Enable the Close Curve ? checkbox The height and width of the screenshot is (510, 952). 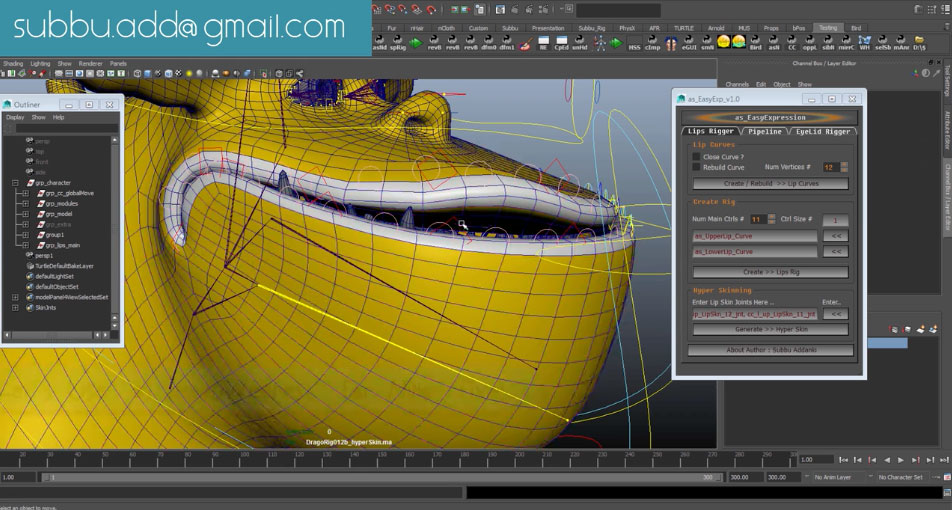696,157
